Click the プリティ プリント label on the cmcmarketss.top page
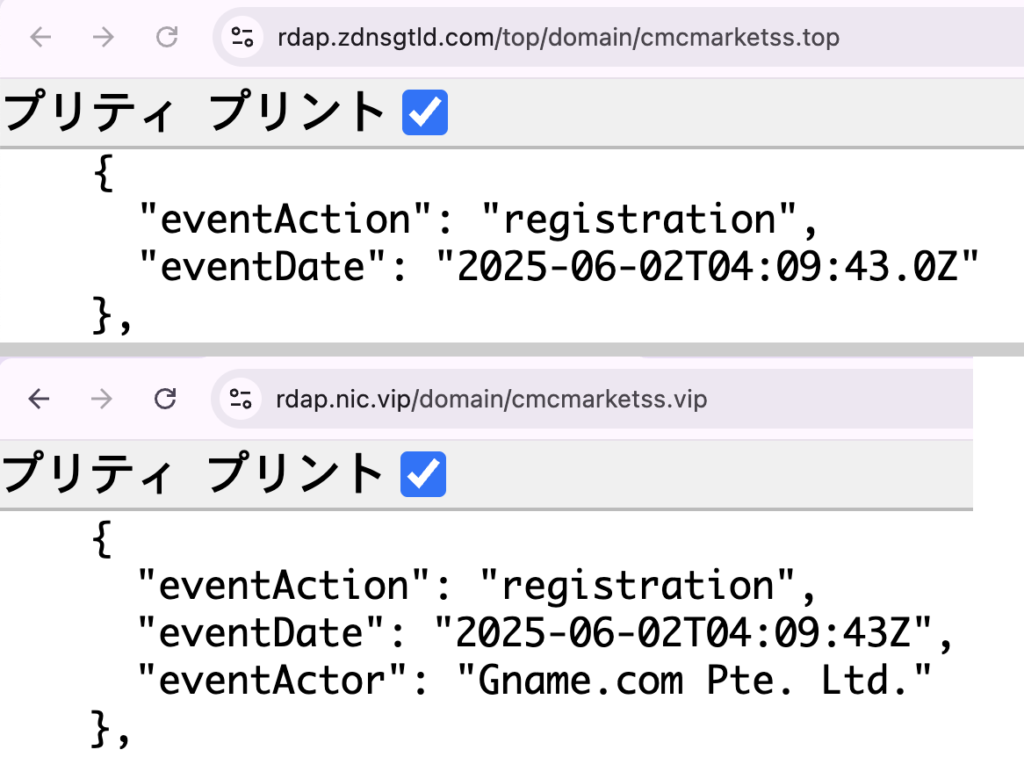 [x=194, y=112]
